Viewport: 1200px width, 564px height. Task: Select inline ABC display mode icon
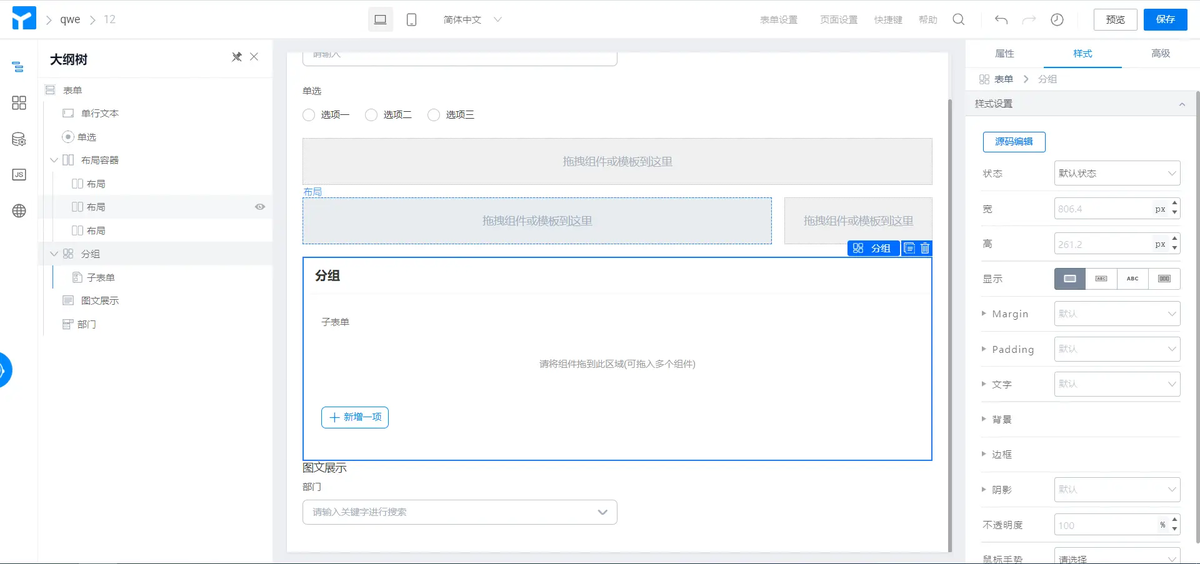pyautogui.click(x=1132, y=279)
